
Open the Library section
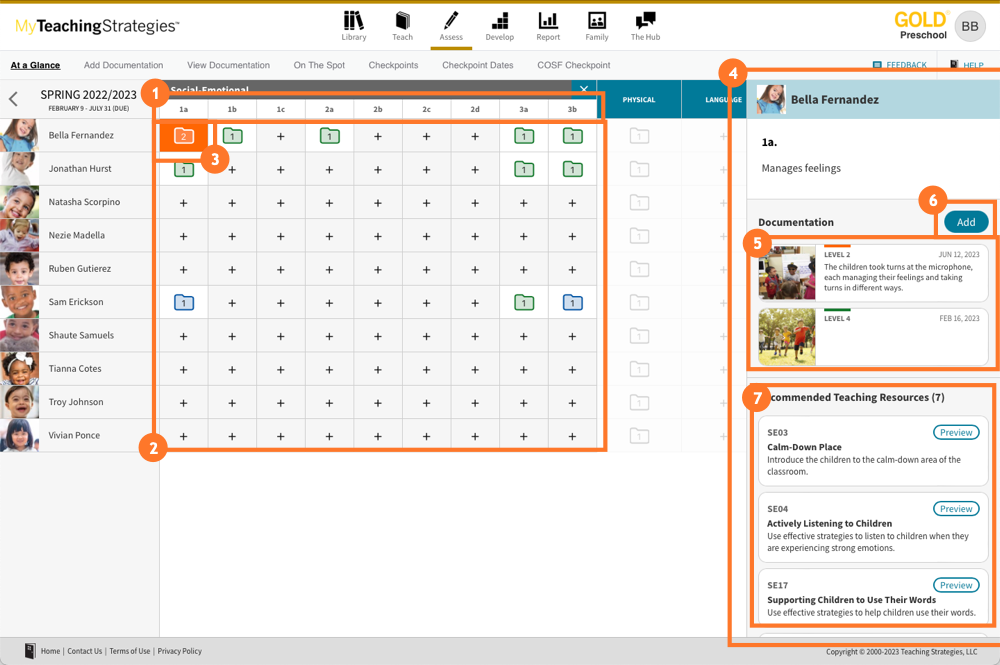click(353, 26)
